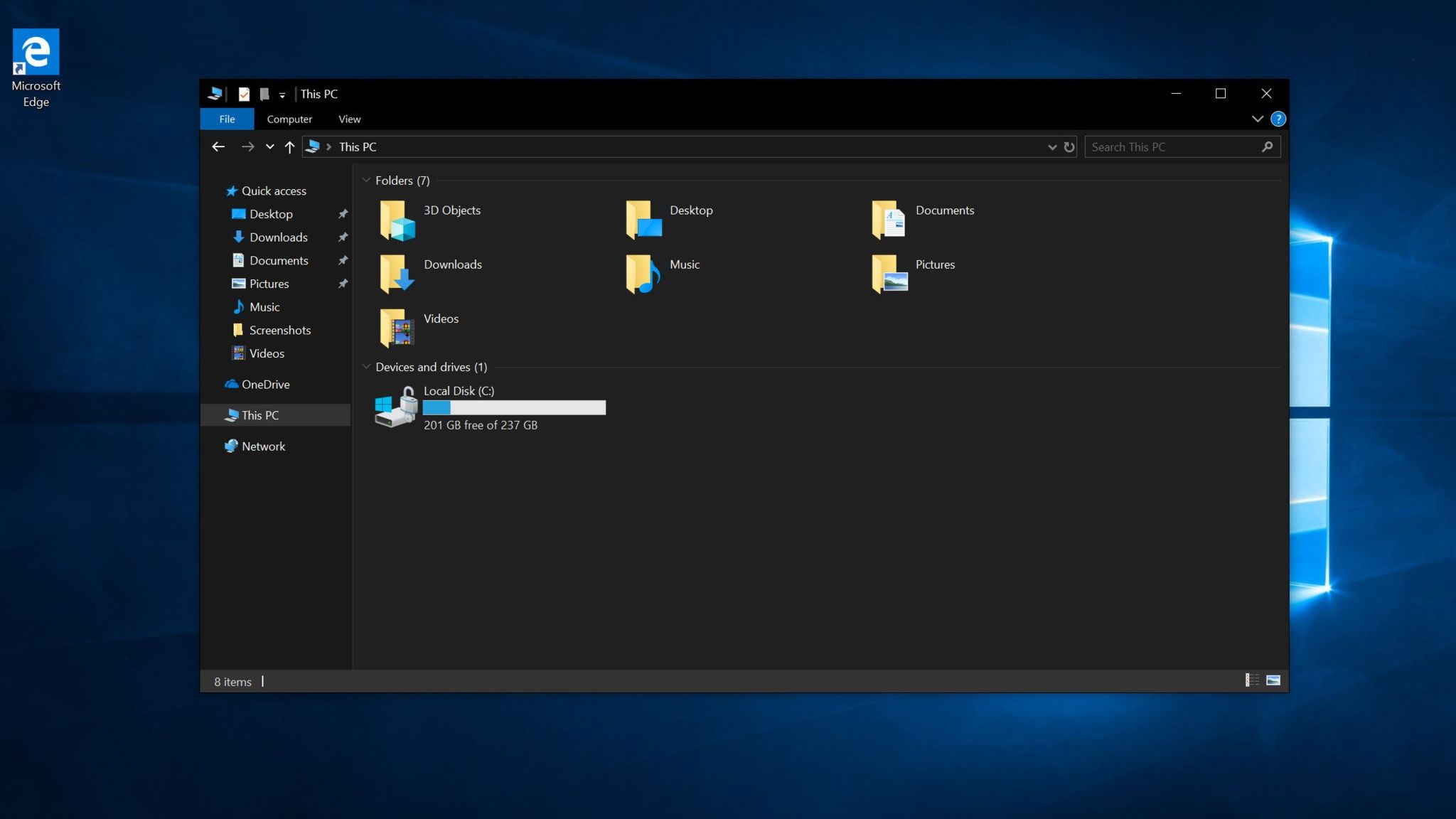Collapse the Folders (7) group
Screen dimensions: 1456x819
366,181
